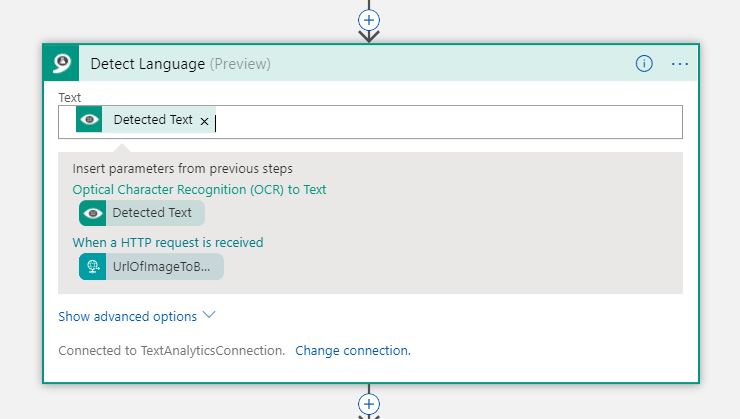Click the globe icon of UrlOfImageToB parameter
This screenshot has height=419, width=740.
pos(92,267)
